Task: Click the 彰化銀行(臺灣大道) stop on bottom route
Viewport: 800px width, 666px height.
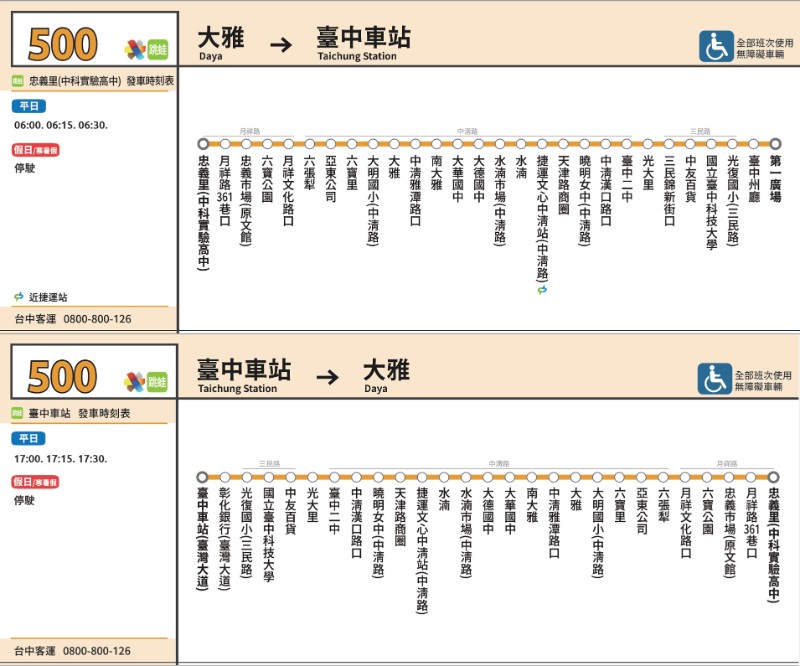Action: click(x=225, y=538)
